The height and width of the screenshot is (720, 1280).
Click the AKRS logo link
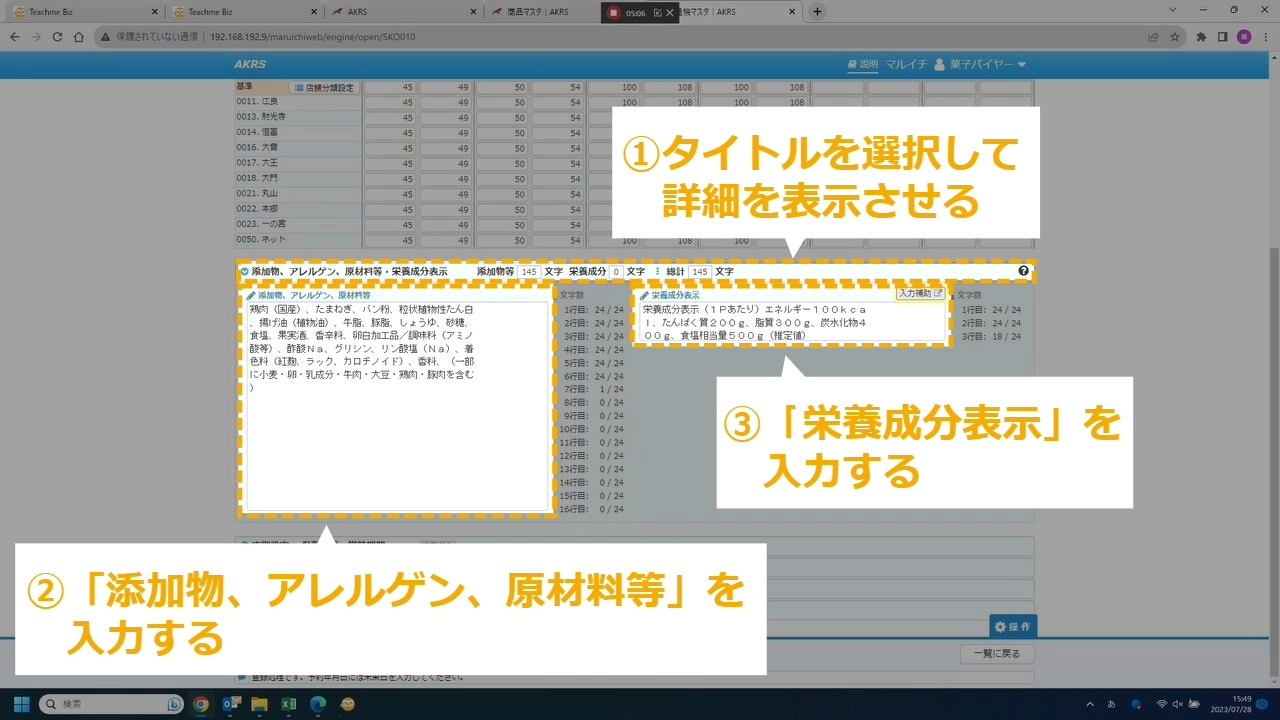[x=250, y=65]
